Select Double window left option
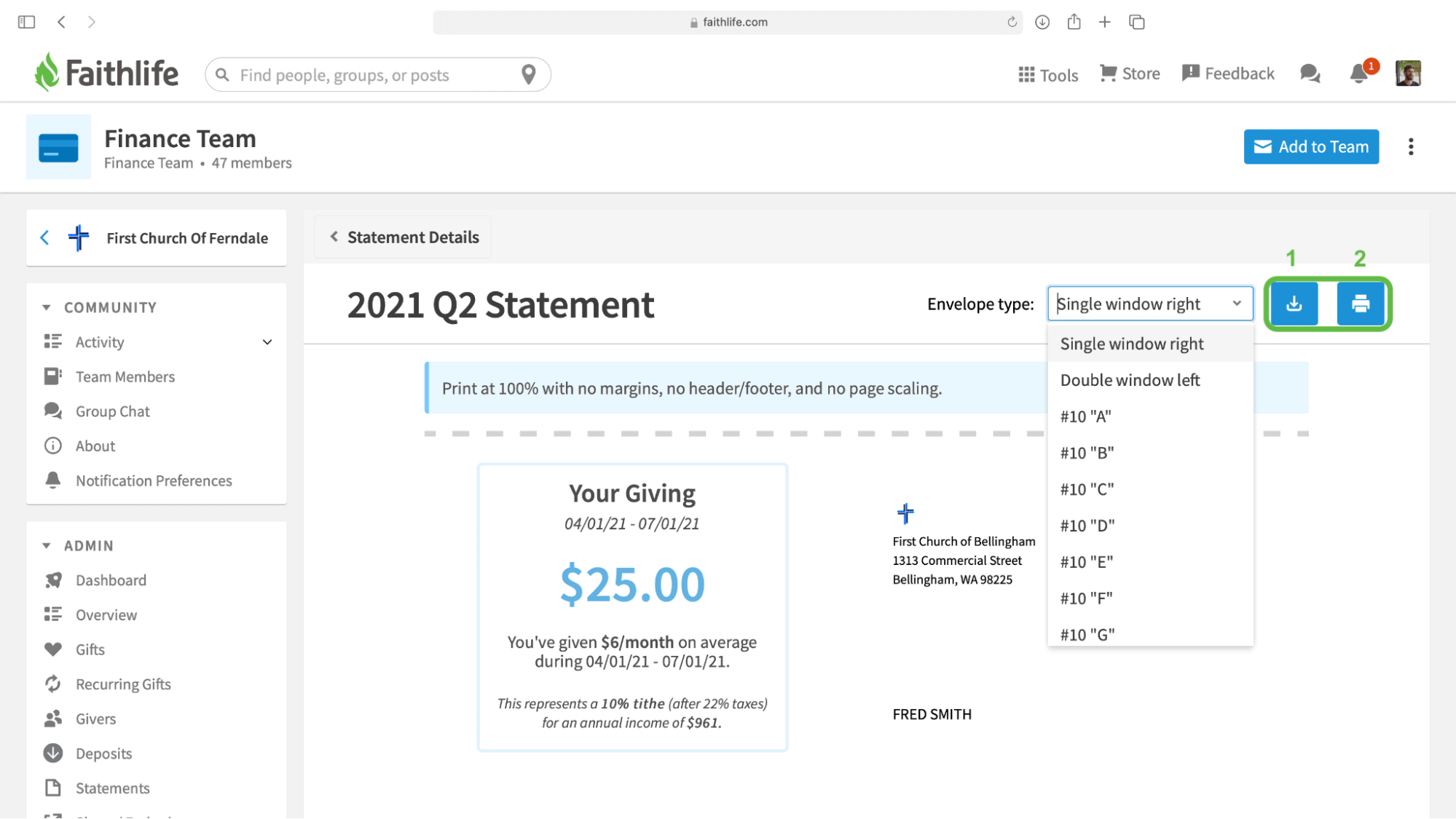Viewport: 1456px width, 819px height. click(1130, 380)
